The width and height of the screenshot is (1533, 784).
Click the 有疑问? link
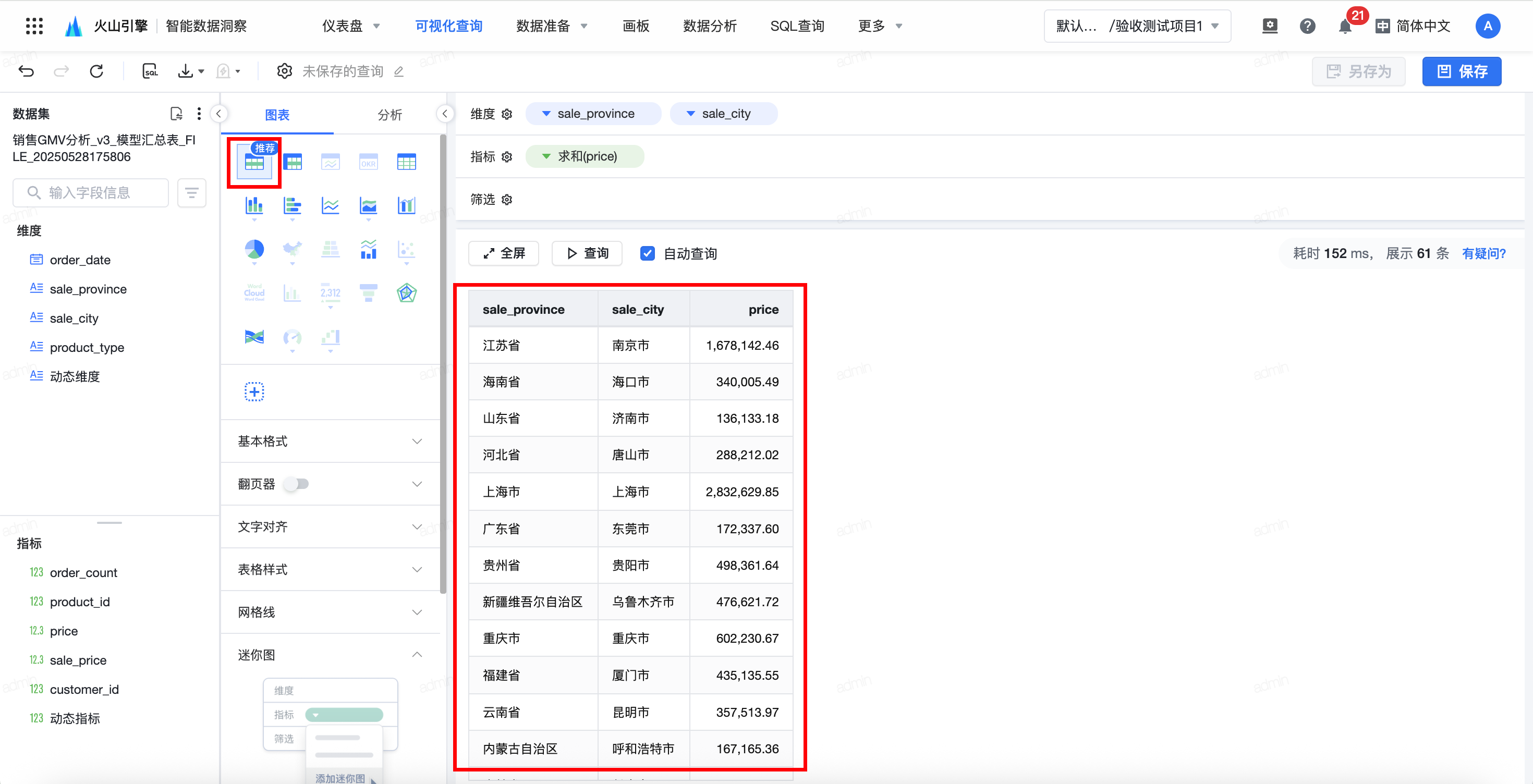click(1483, 254)
